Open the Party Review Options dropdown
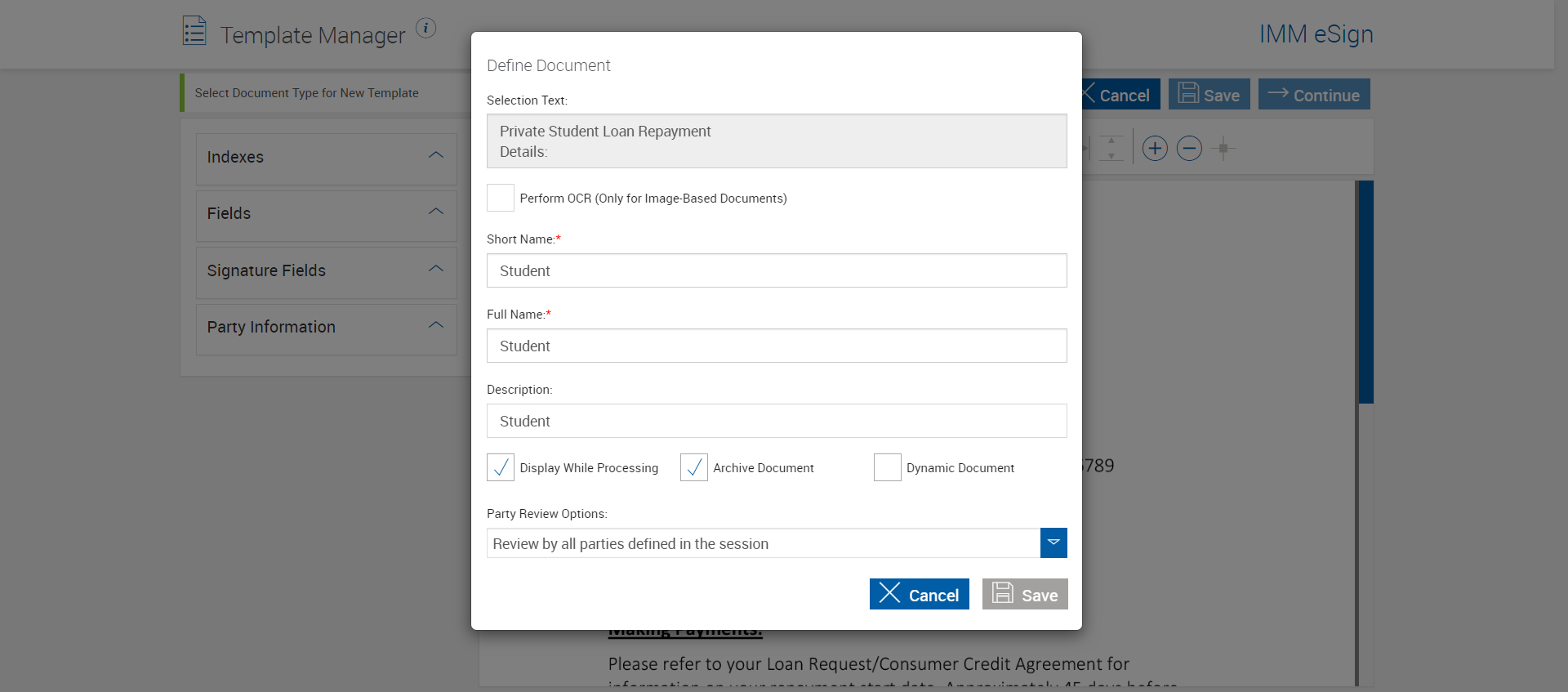Screen dimensions: 1568x692 [1053, 543]
